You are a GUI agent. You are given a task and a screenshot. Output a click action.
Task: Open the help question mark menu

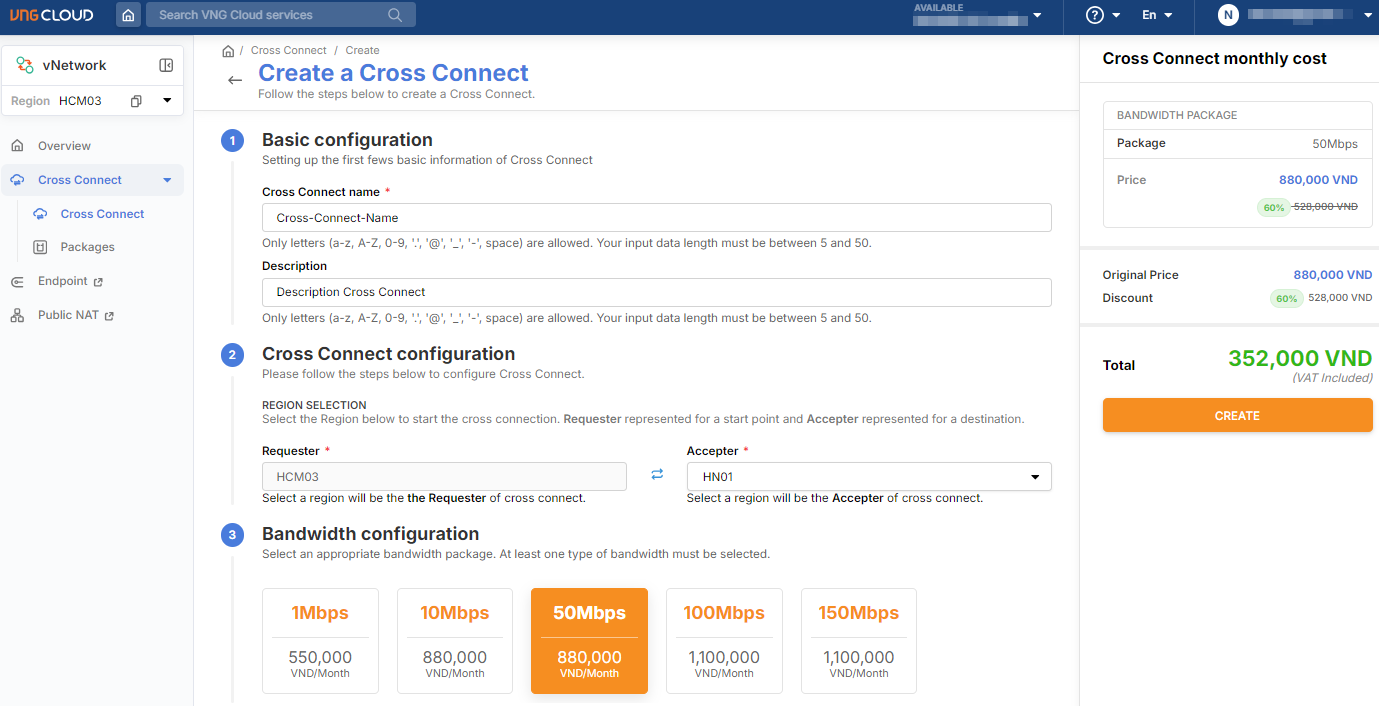pyautogui.click(x=1095, y=15)
